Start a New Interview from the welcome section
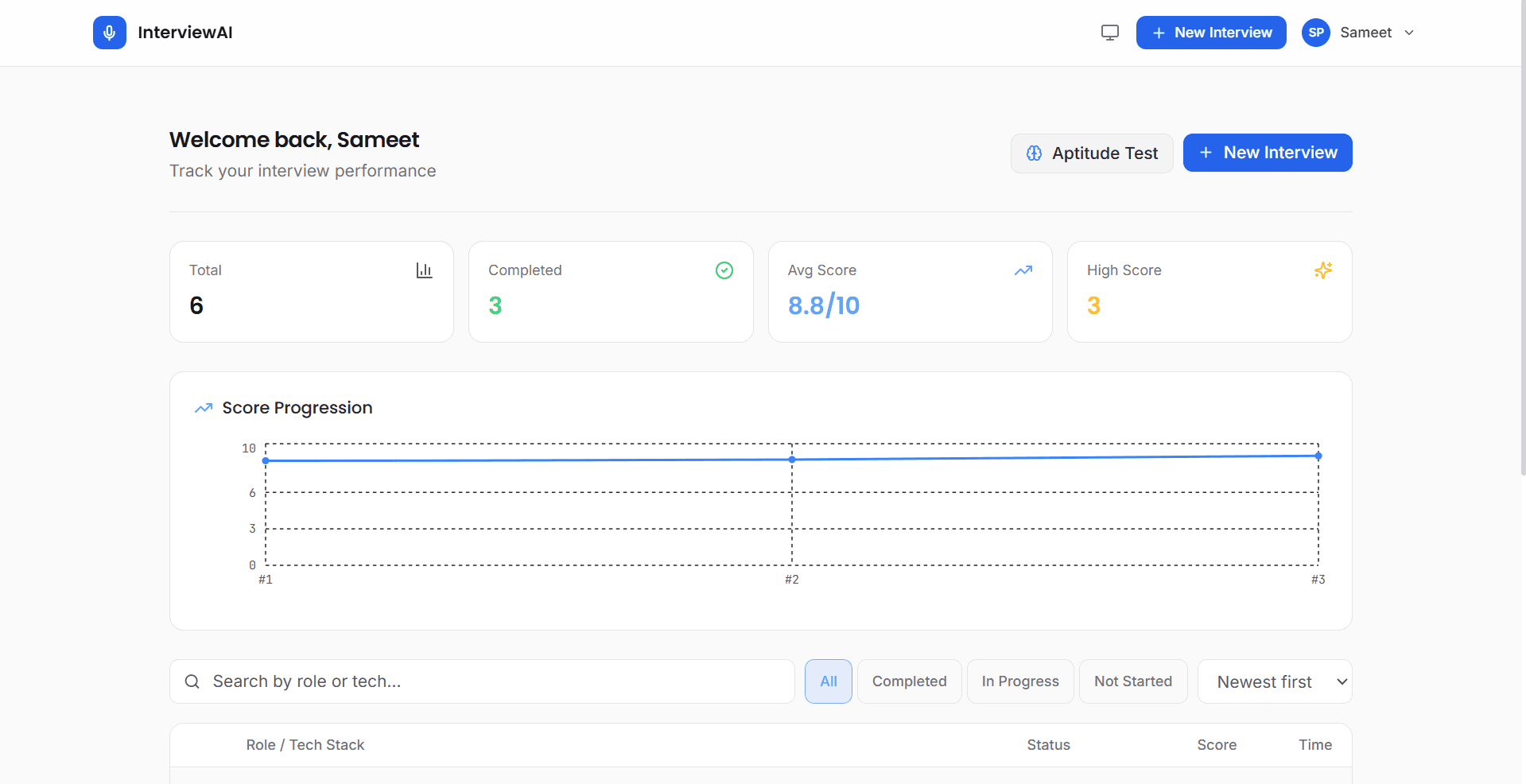The image size is (1526, 784). (1268, 153)
